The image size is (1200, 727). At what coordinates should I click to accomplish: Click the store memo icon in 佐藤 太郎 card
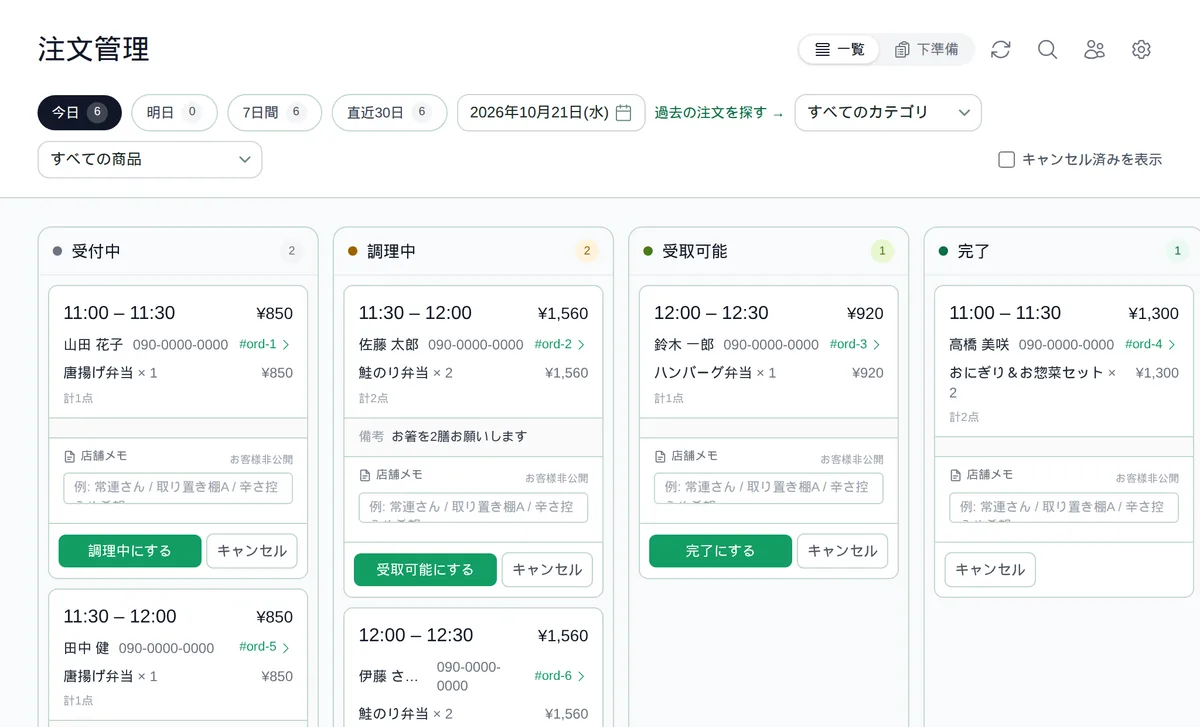point(365,475)
